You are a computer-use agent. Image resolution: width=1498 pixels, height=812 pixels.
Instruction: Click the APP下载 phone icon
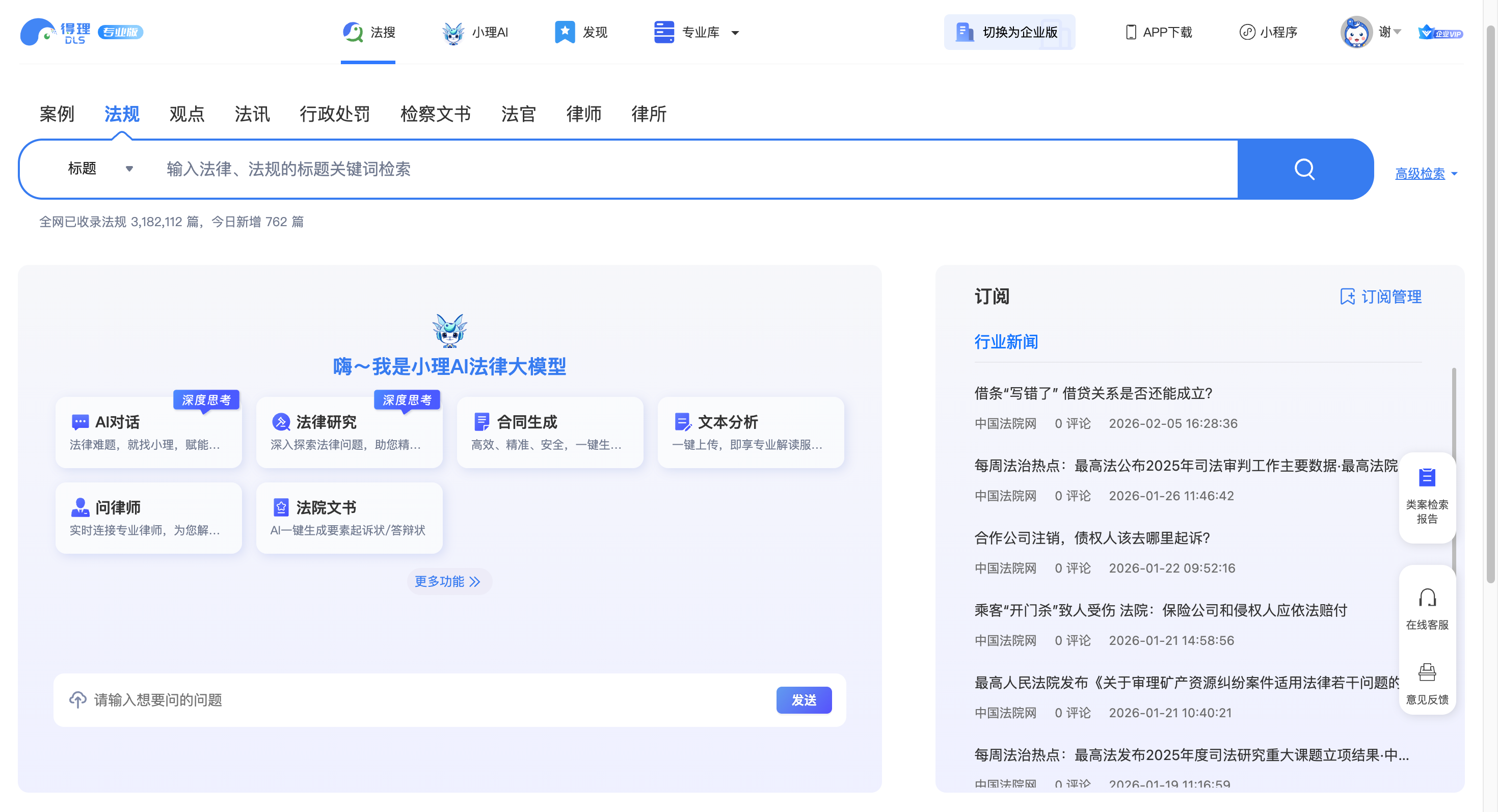[1130, 32]
